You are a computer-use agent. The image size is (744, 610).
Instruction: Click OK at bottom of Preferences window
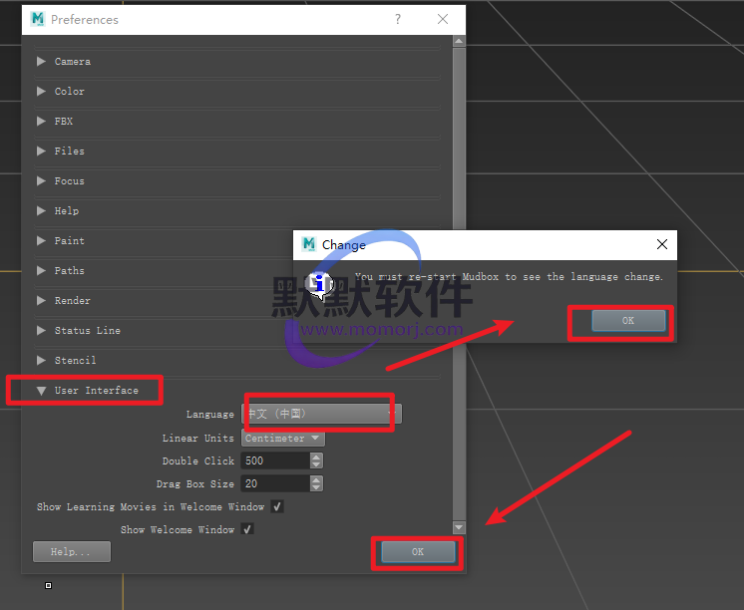pyautogui.click(x=417, y=552)
